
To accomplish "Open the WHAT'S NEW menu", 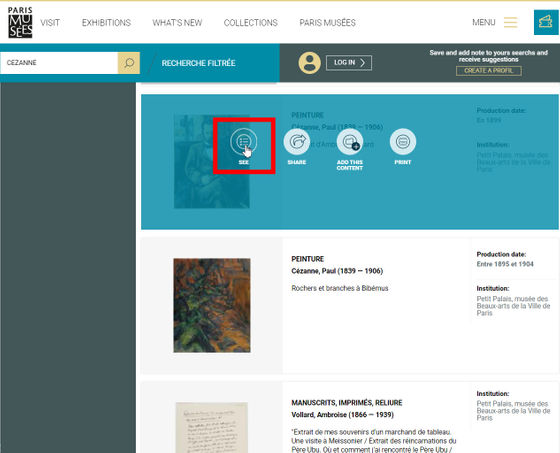I will (177, 23).
